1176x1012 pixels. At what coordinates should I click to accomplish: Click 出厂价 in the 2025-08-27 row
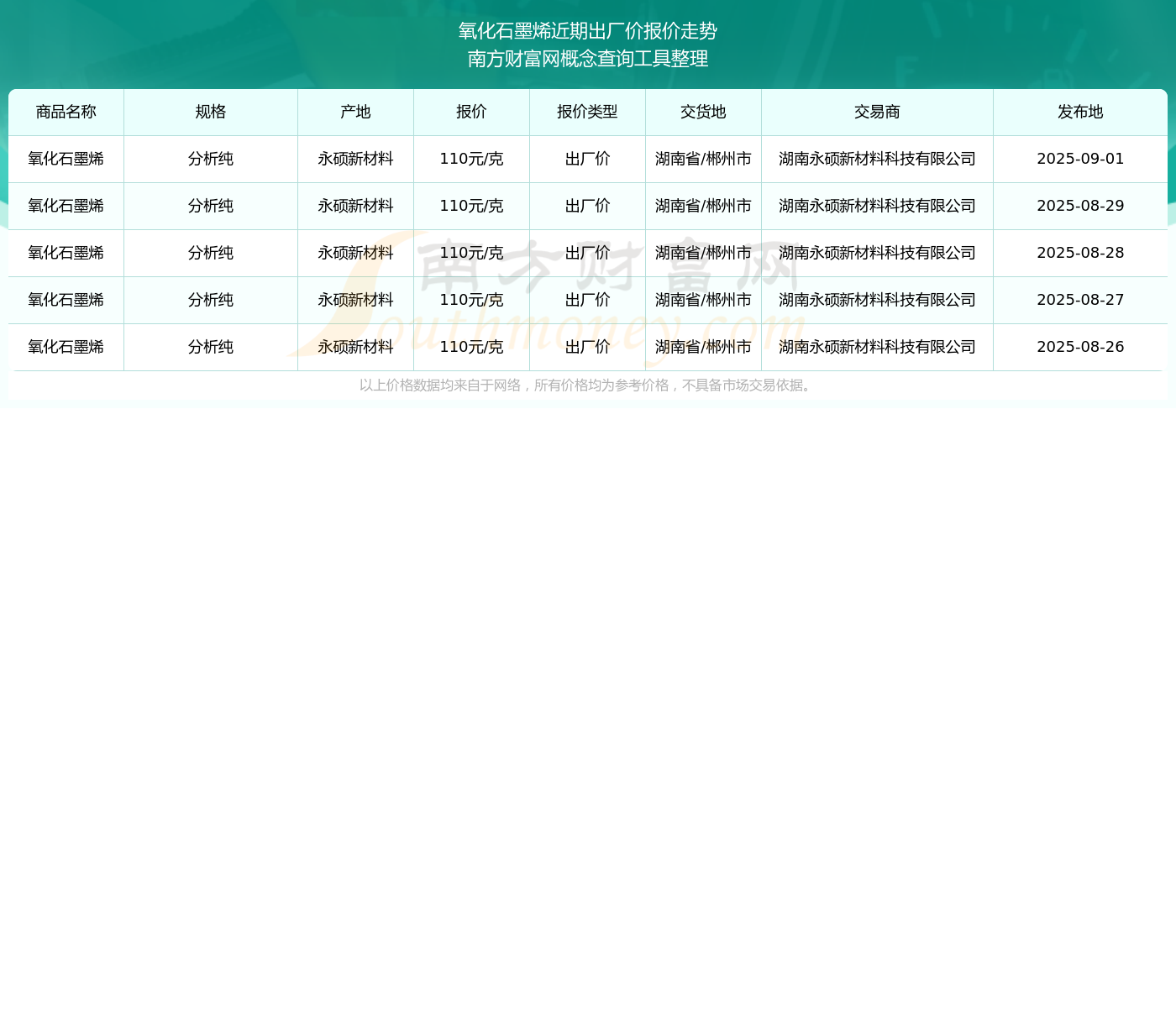point(587,300)
